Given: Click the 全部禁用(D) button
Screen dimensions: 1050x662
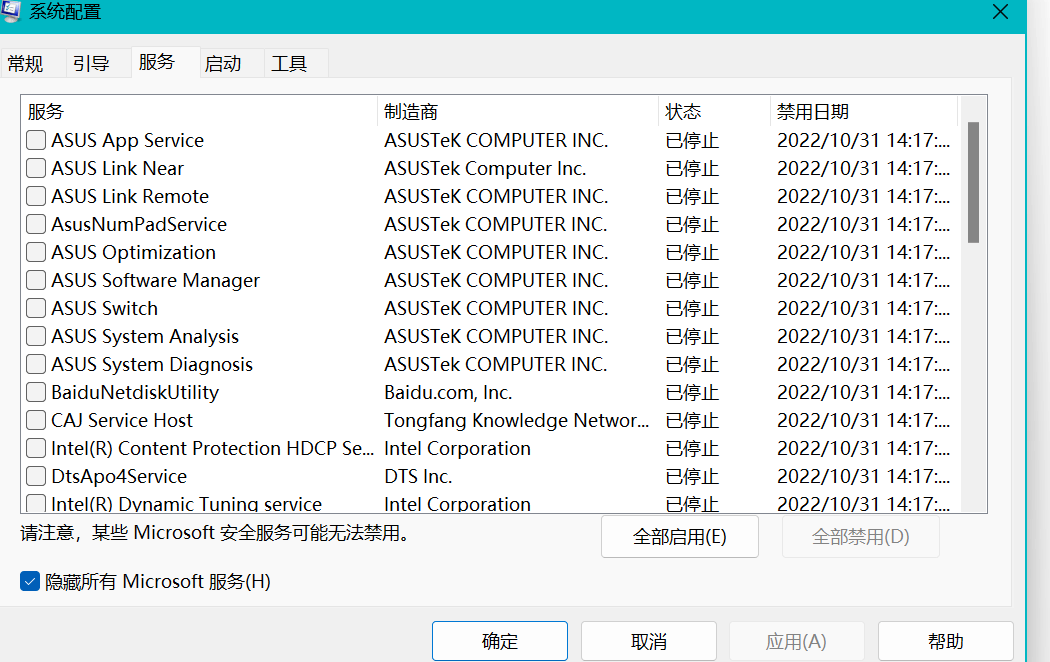Looking at the screenshot, I should pos(860,537).
